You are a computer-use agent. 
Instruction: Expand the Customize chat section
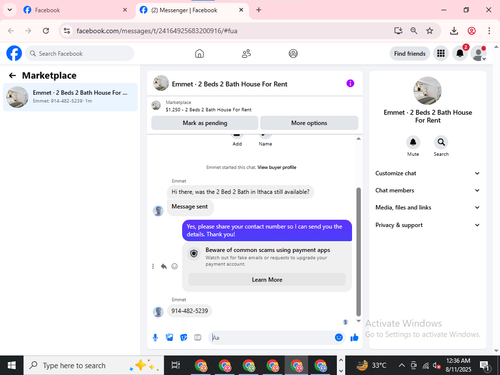point(427,173)
